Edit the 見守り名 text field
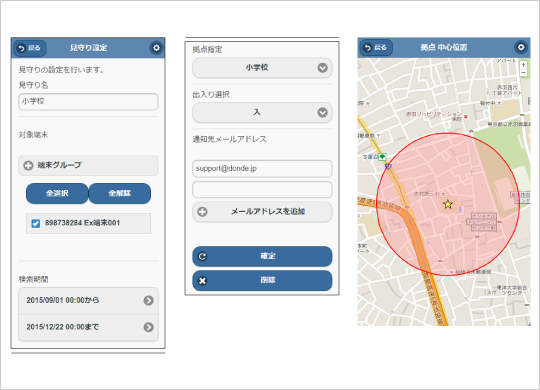Viewport: 540px width, 390px height. click(x=88, y=102)
